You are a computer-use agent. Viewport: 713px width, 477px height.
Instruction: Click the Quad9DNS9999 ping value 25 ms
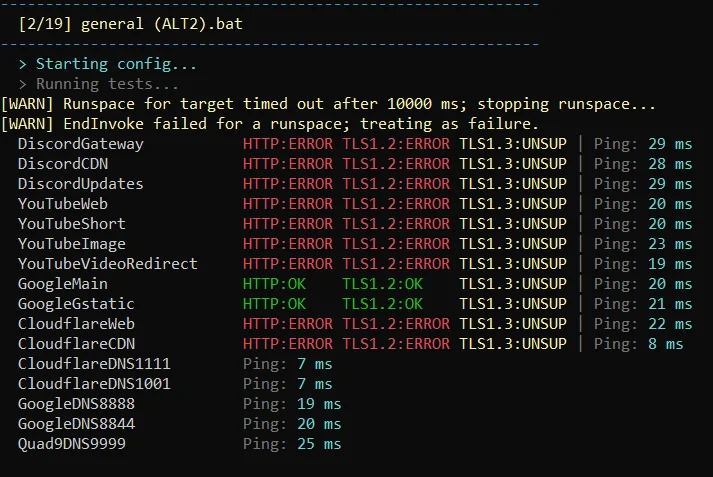point(319,444)
